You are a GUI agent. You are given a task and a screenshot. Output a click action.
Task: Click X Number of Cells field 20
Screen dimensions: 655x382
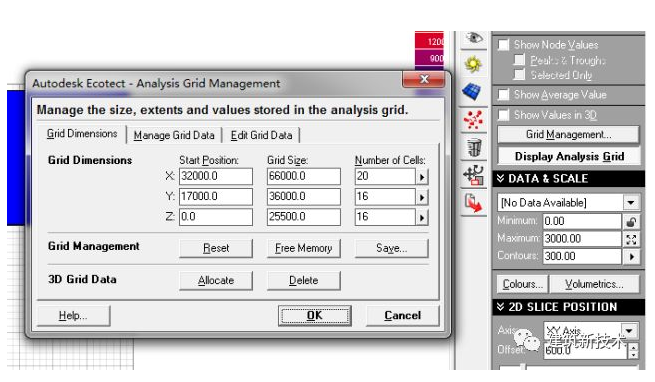point(385,176)
